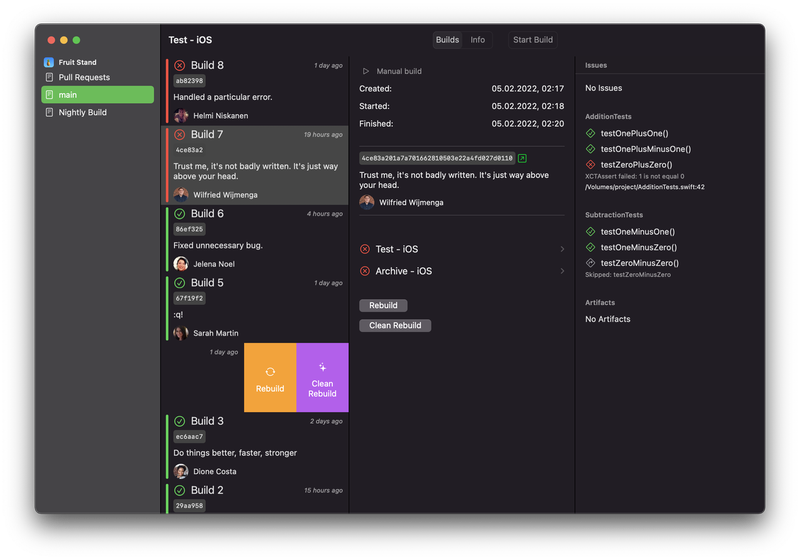Open Pull Requests in the sidebar
Viewport: 800px width, 560px height.
84,77
